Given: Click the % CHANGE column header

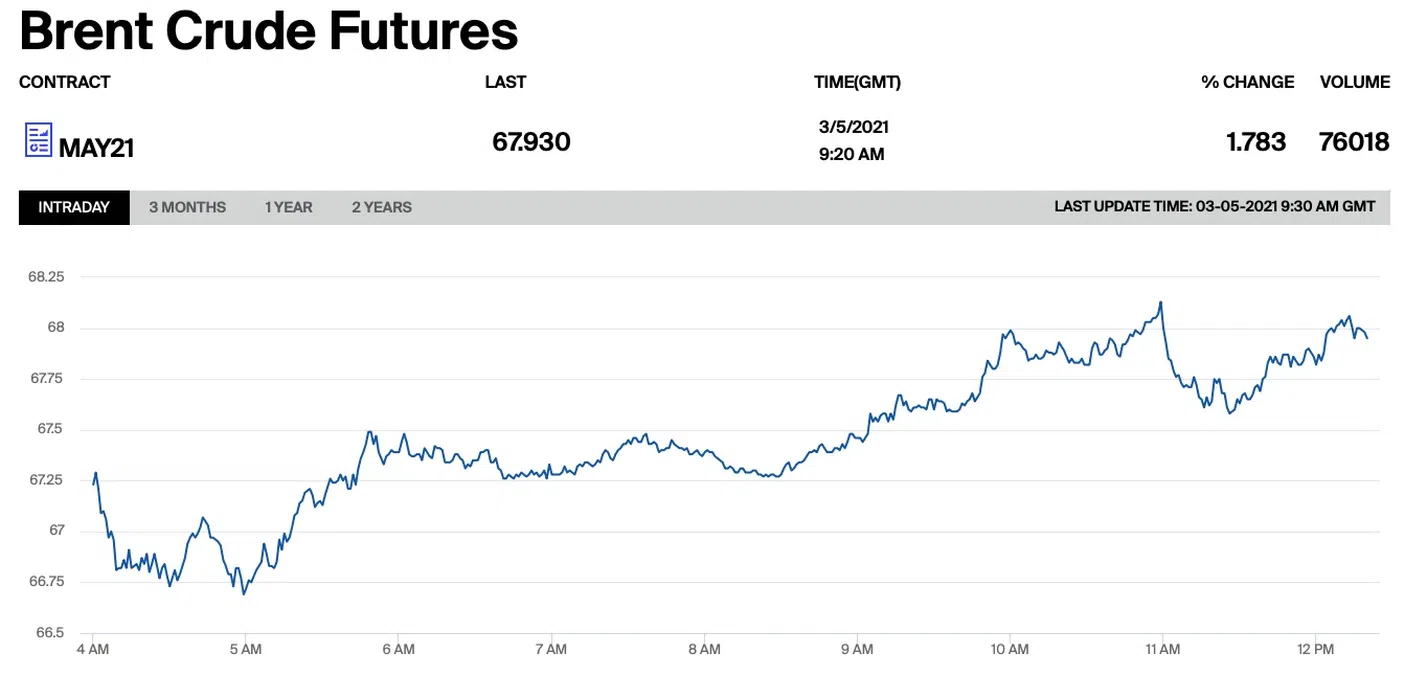Looking at the screenshot, I should pos(1247,82).
